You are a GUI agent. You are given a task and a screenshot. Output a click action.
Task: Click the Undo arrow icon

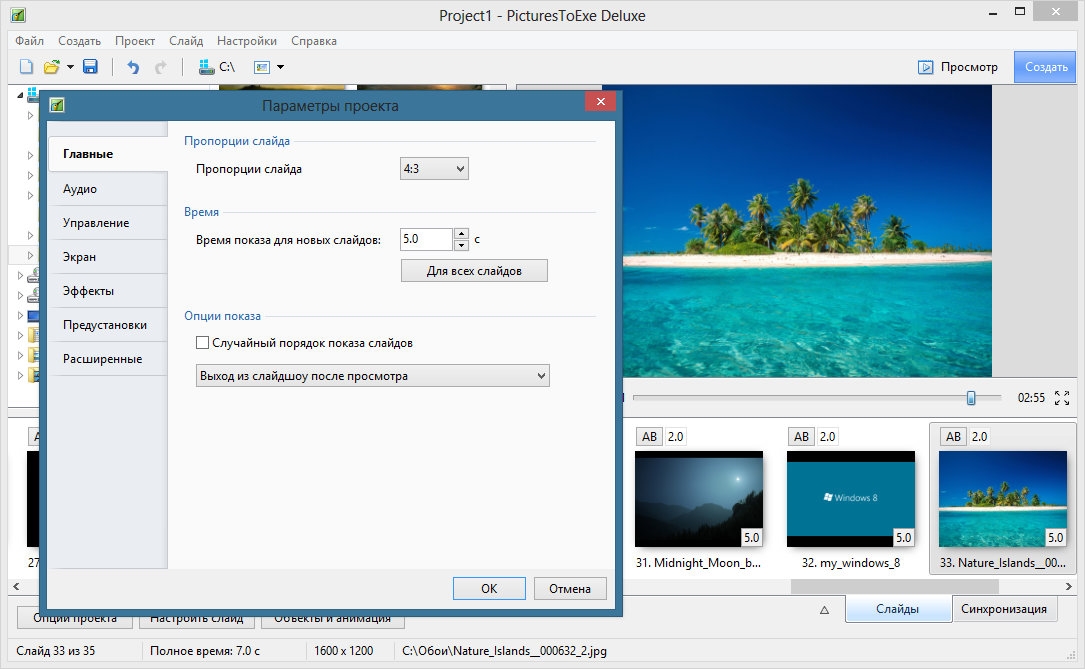[133, 67]
